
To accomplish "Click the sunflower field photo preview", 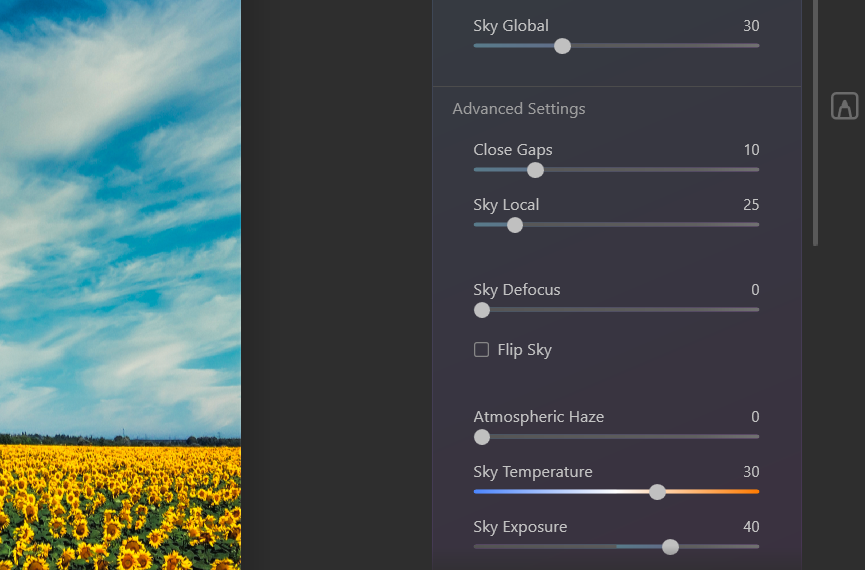I will coord(120,285).
